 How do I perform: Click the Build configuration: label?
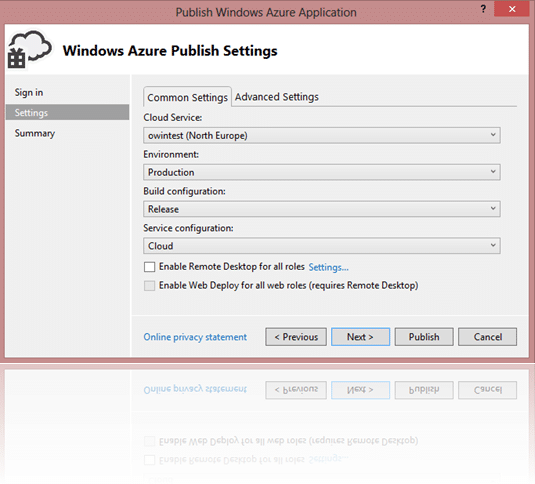click(x=184, y=191)
